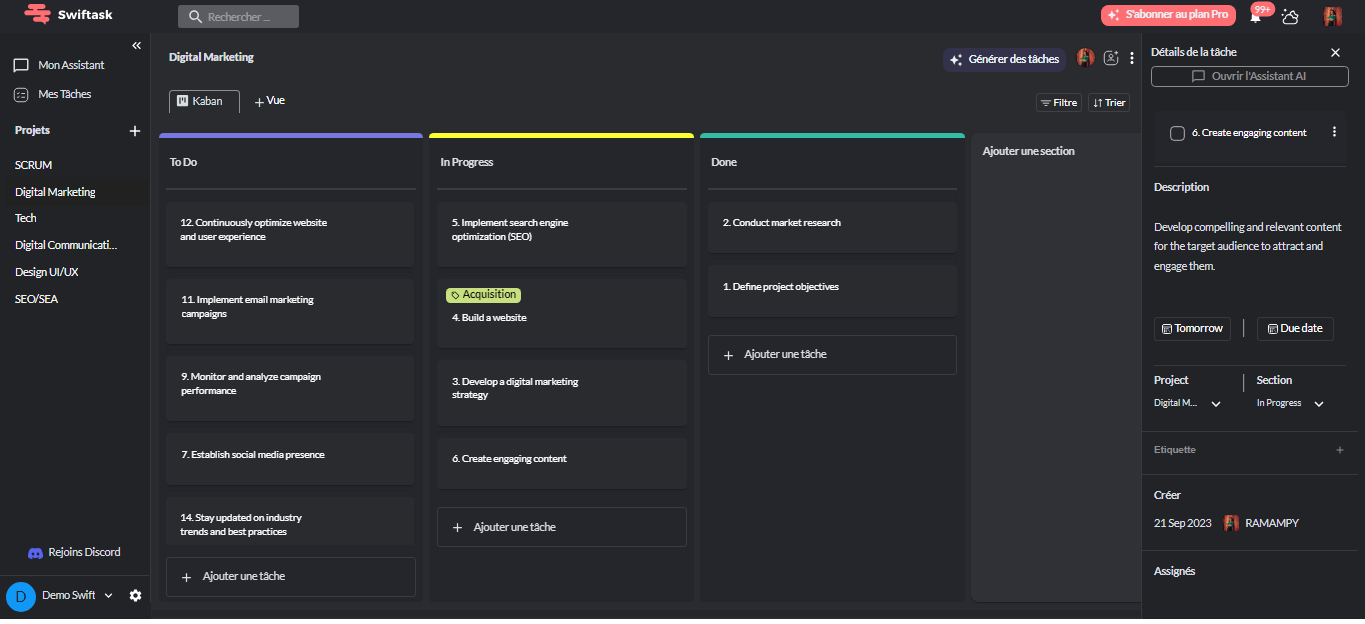This screenshot has width=1365, height=624.
Task: Open the notifications bell
Action: 1256,16
